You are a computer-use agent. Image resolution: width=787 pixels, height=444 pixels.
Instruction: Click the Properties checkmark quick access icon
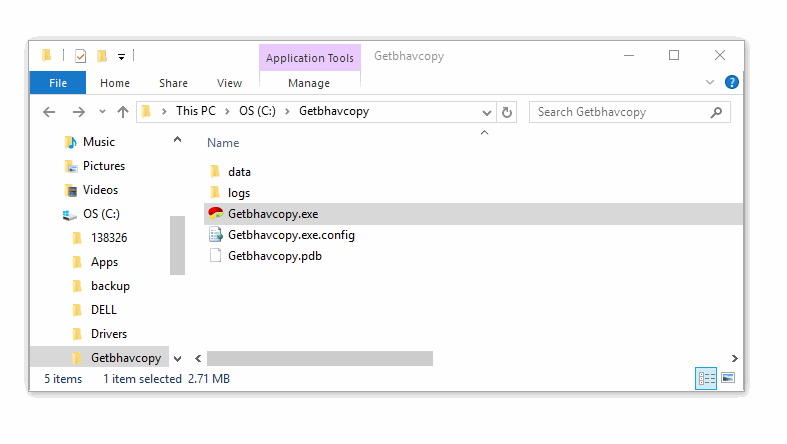click(x=80, y=56)
